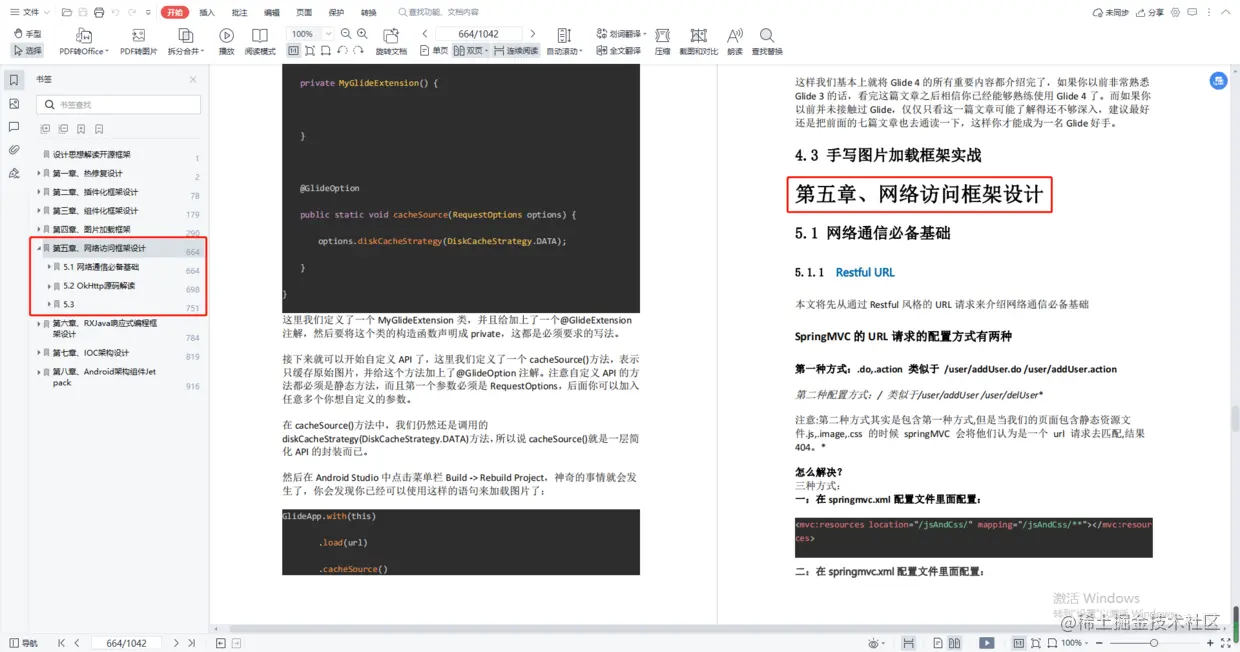Image resolution: width=1240 pixels, height=652 pixels.
Task: Open the 文件 menu dropdown
Action: pyautogui.click(x=29, y=12)
